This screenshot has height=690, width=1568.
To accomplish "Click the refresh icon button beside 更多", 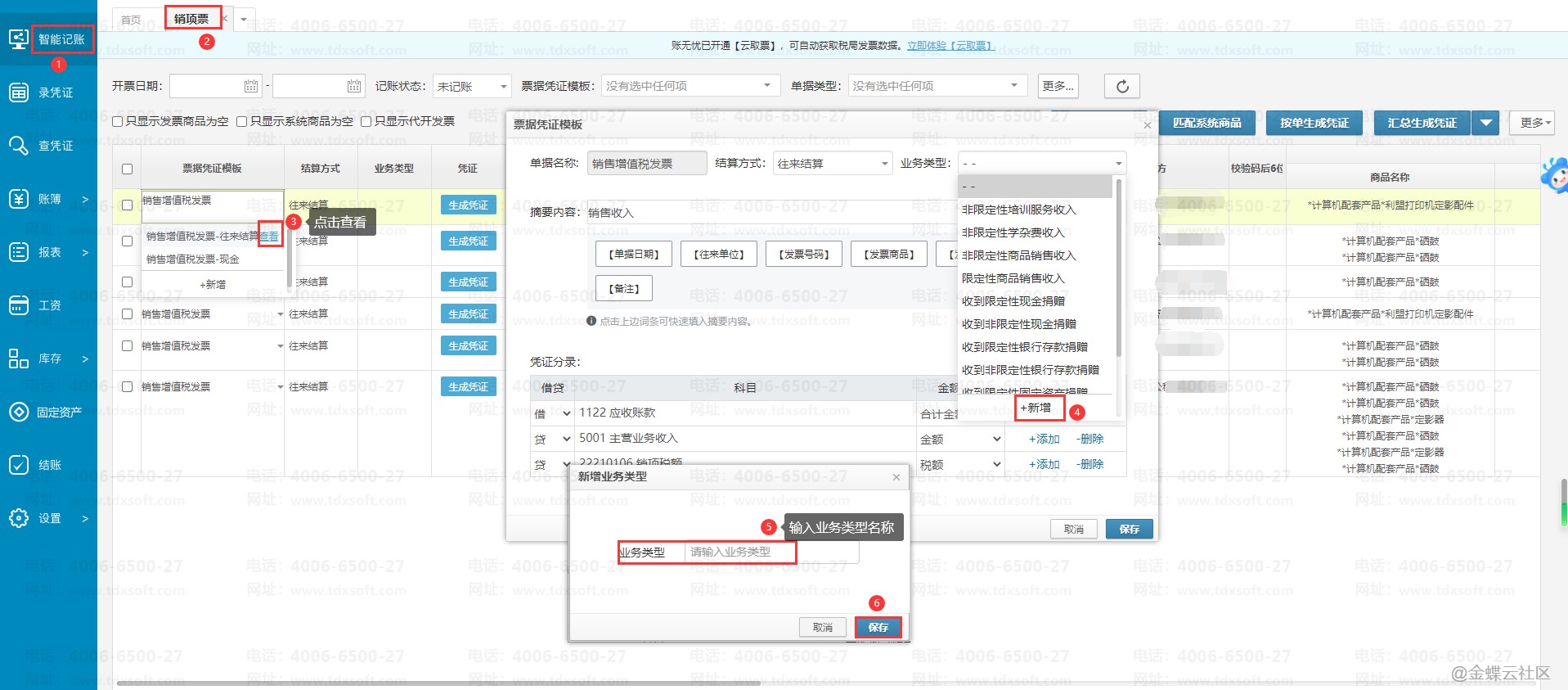I will click(1121, 86).
